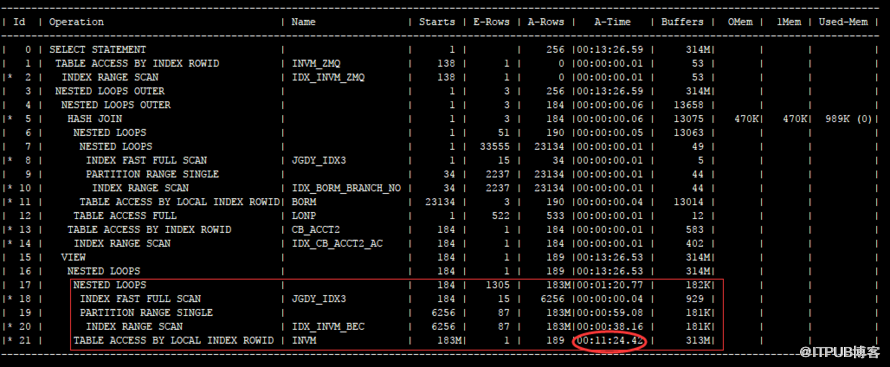Click the NESTED LOOPS OUTER operation in row 3
The width and height of the screenshot is (890, 367).
coord(110,91)
